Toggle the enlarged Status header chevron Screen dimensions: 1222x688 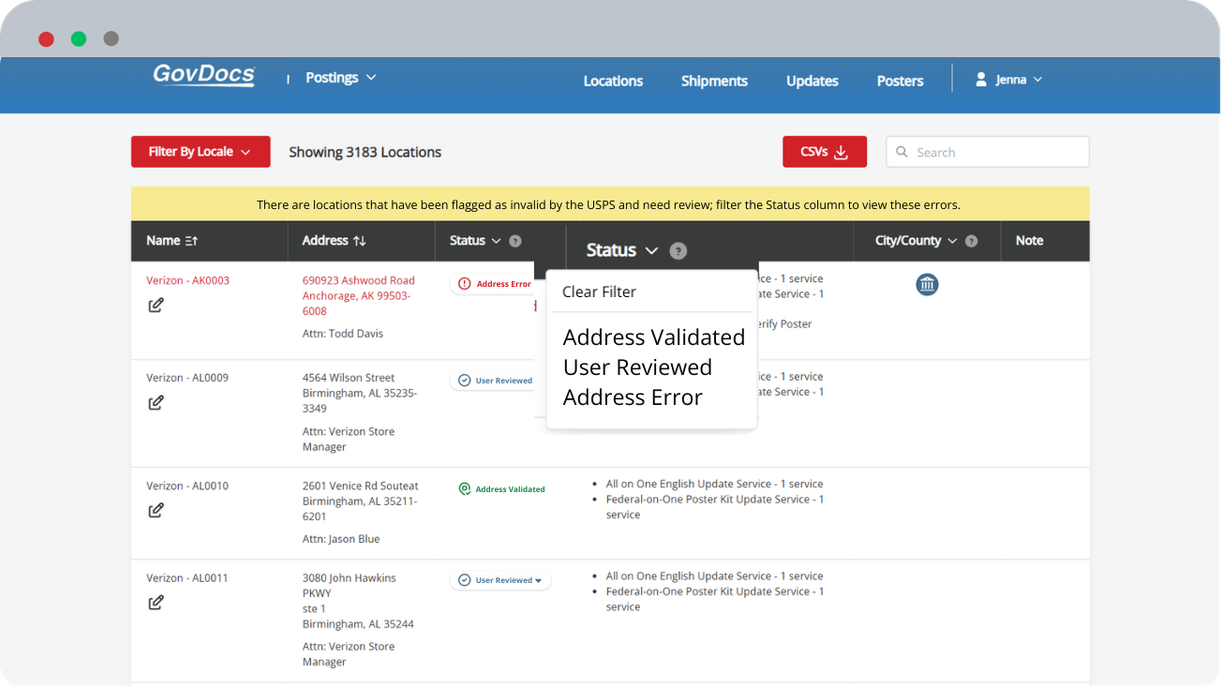point(651,251)
